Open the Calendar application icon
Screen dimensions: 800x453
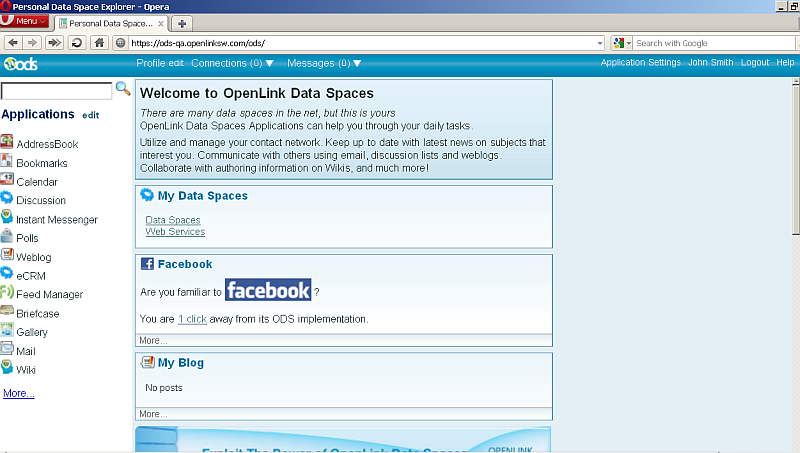click(x=7, y=181)
